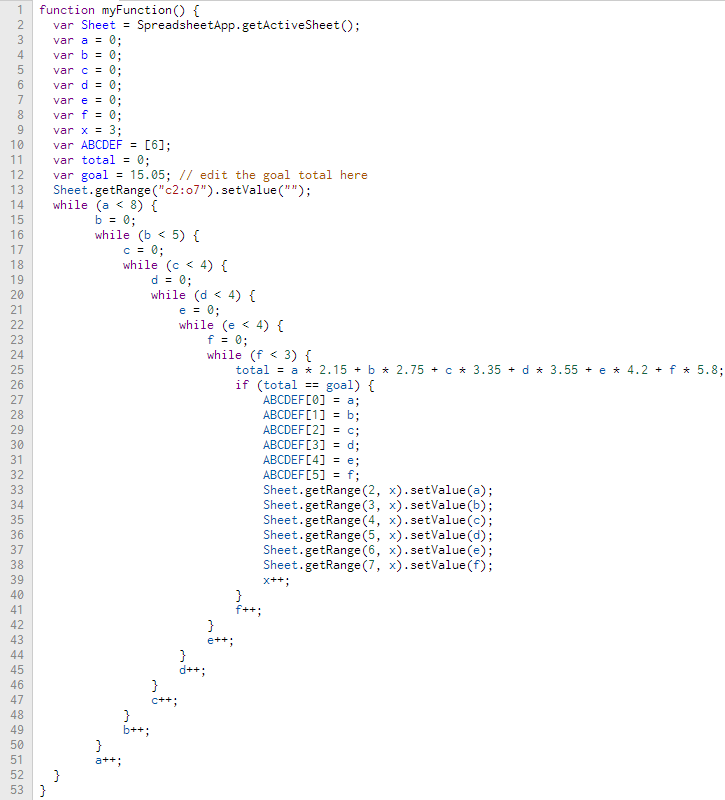Click the 'while (a < 8)' statement

(x=98, y=205)
